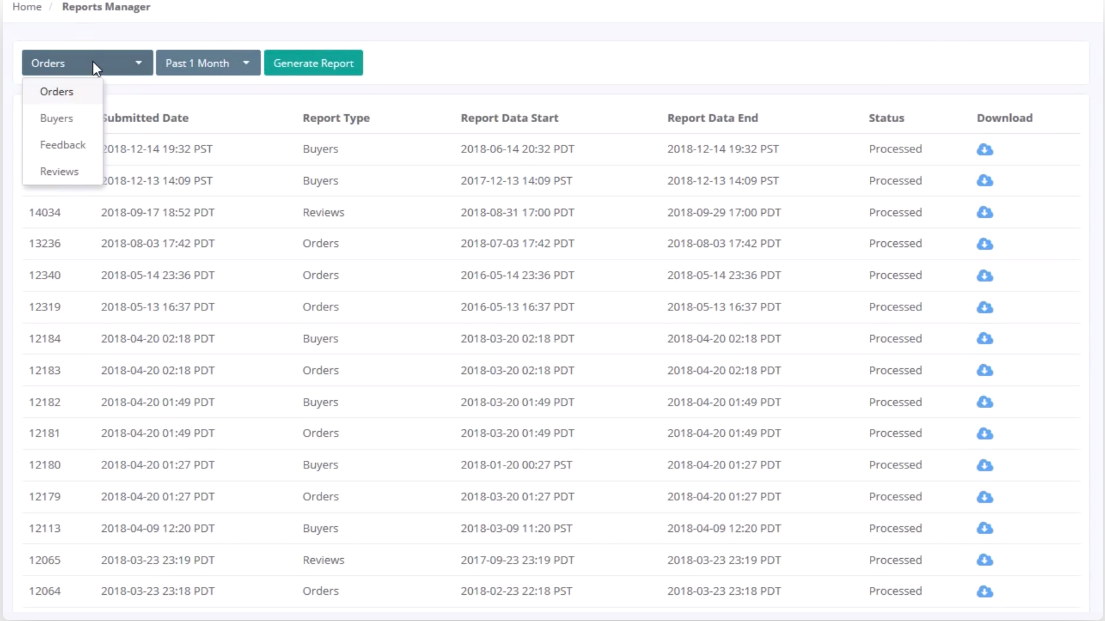Screen dimensions: 1105x621
Task: Click data start 2018-01-20 00:27 PST
Action: pos(517,465)
